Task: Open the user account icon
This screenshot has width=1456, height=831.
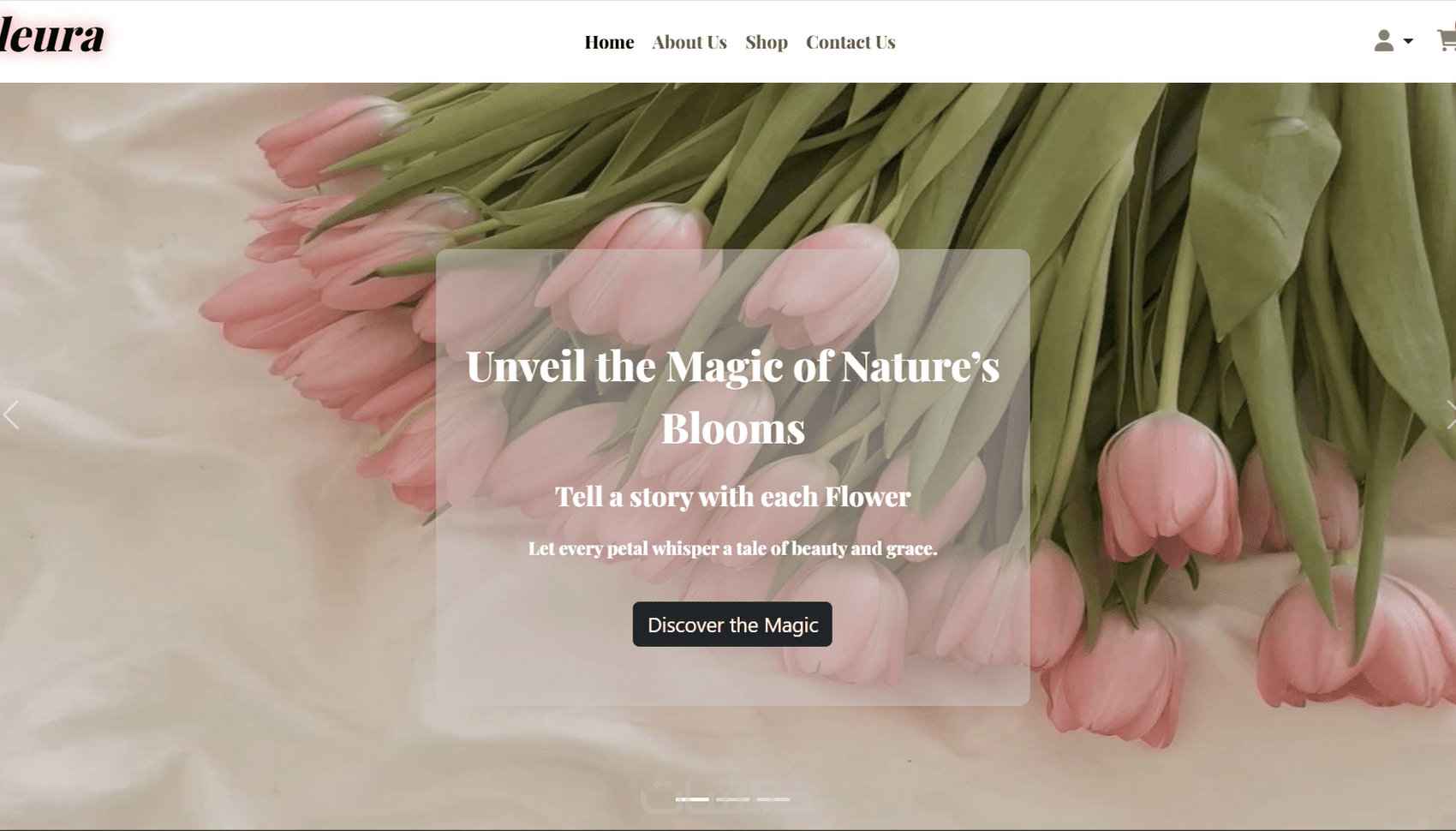Action: (1383, 41)
